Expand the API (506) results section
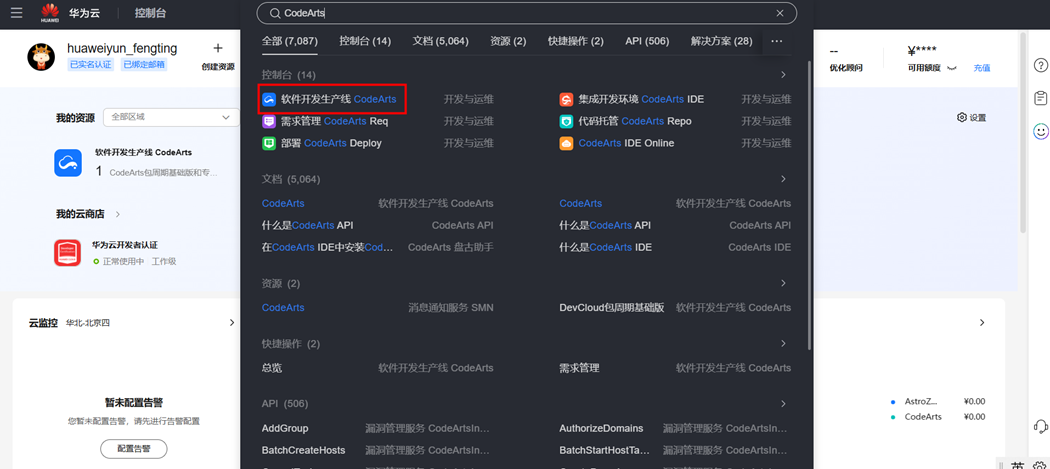The height and width of the screenshot is (469, 1050). click(783, 404)
